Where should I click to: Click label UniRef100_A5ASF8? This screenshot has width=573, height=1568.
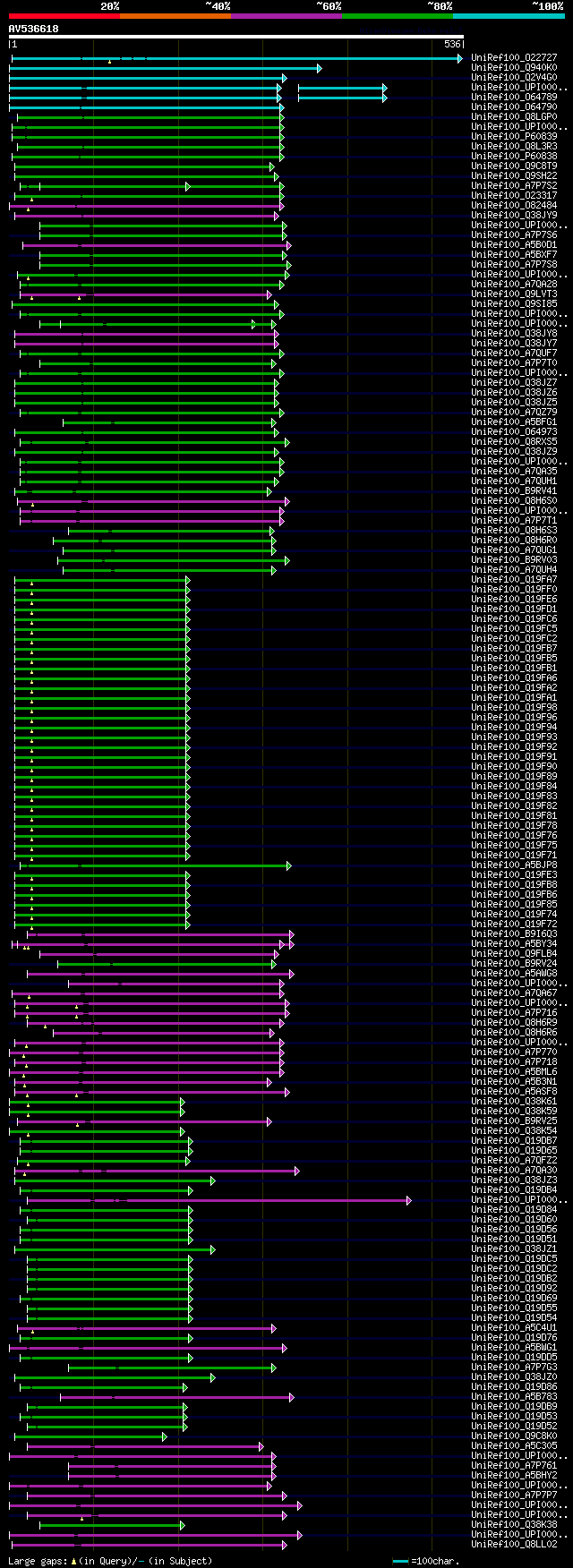pos(514,1092)
